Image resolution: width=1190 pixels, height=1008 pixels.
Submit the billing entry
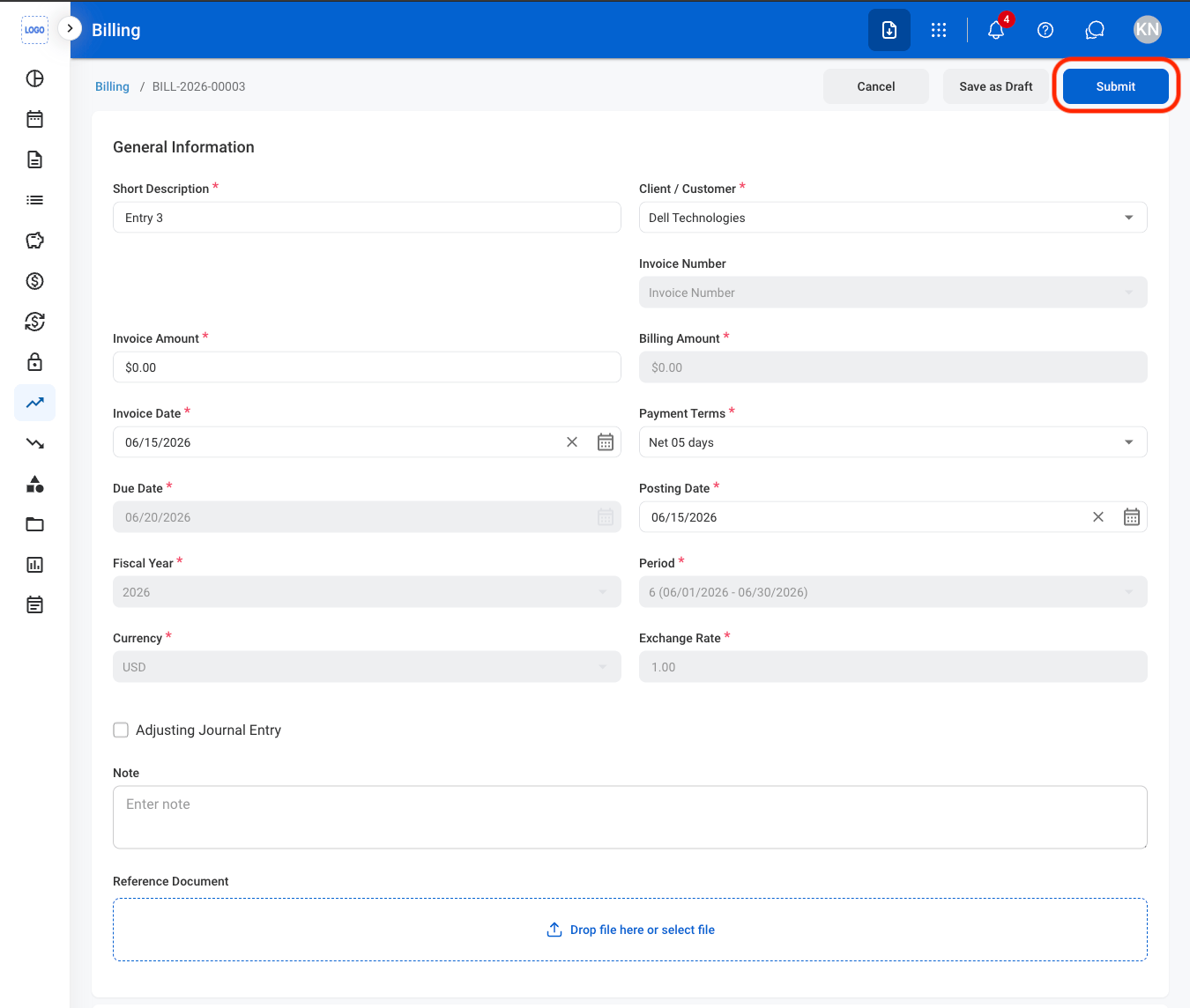(1116, 86)
